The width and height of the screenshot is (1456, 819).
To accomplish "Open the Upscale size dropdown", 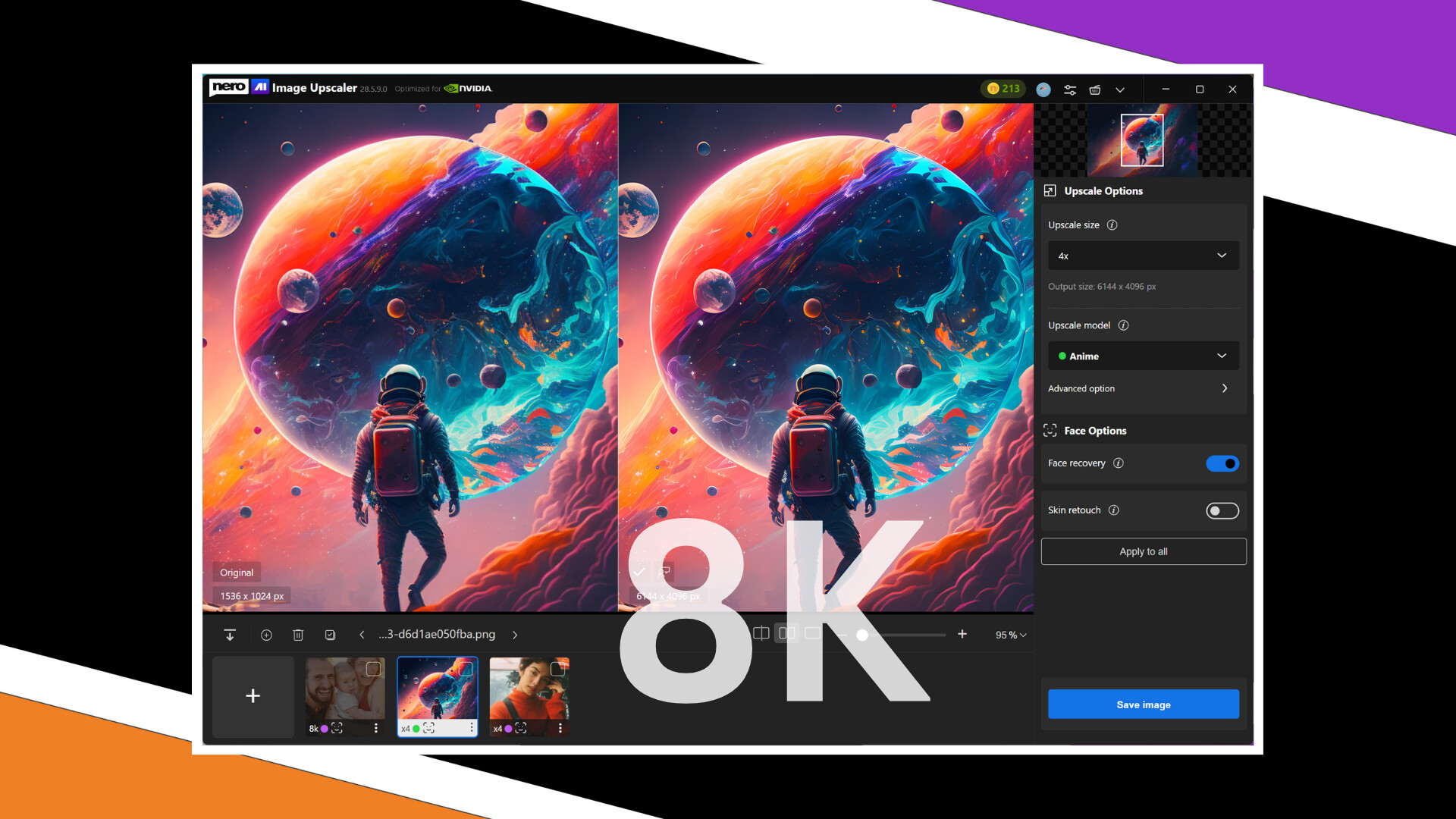I will click(1143, 256).
